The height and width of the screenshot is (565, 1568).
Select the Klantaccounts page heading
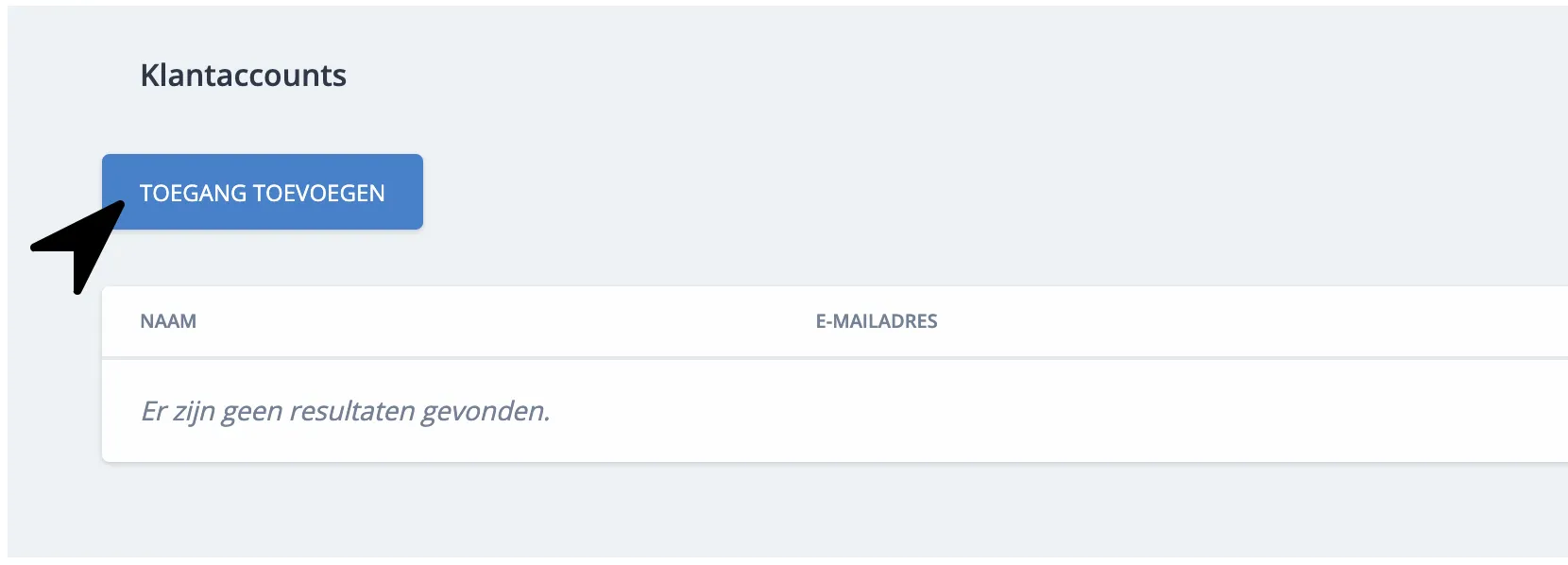point(244,76)
